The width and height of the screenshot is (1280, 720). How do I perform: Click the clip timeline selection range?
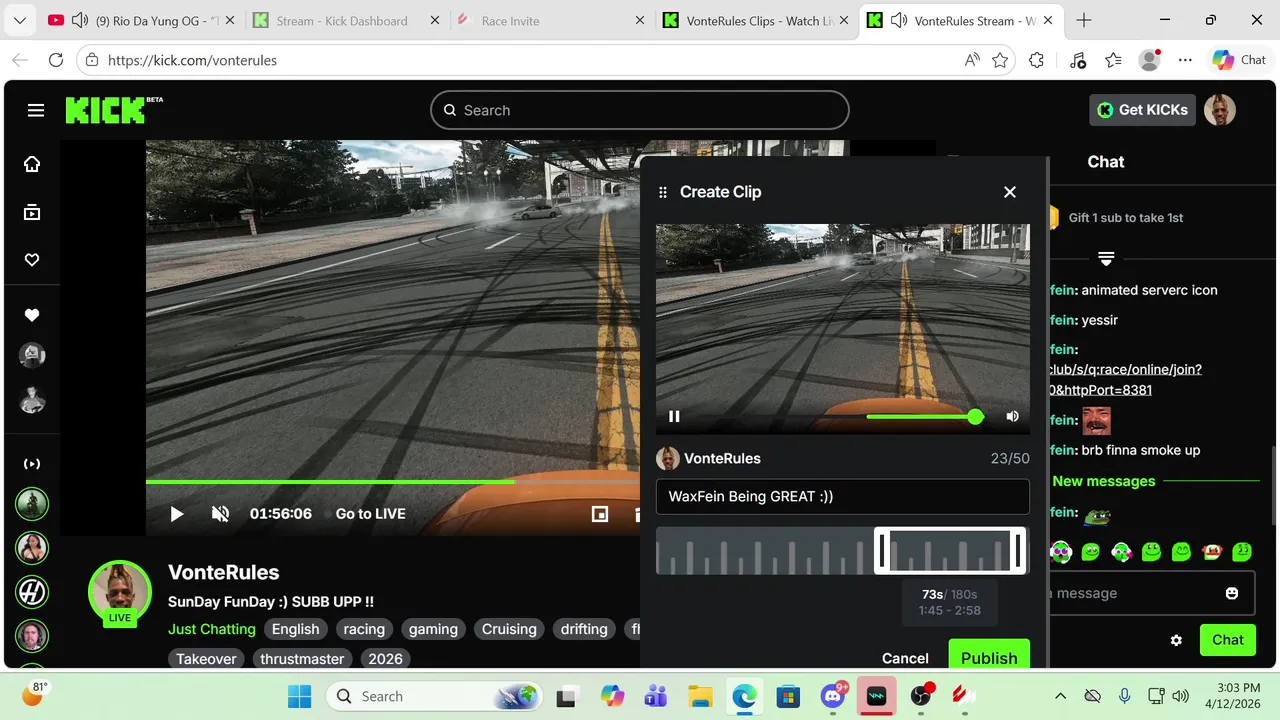point(951,551)
